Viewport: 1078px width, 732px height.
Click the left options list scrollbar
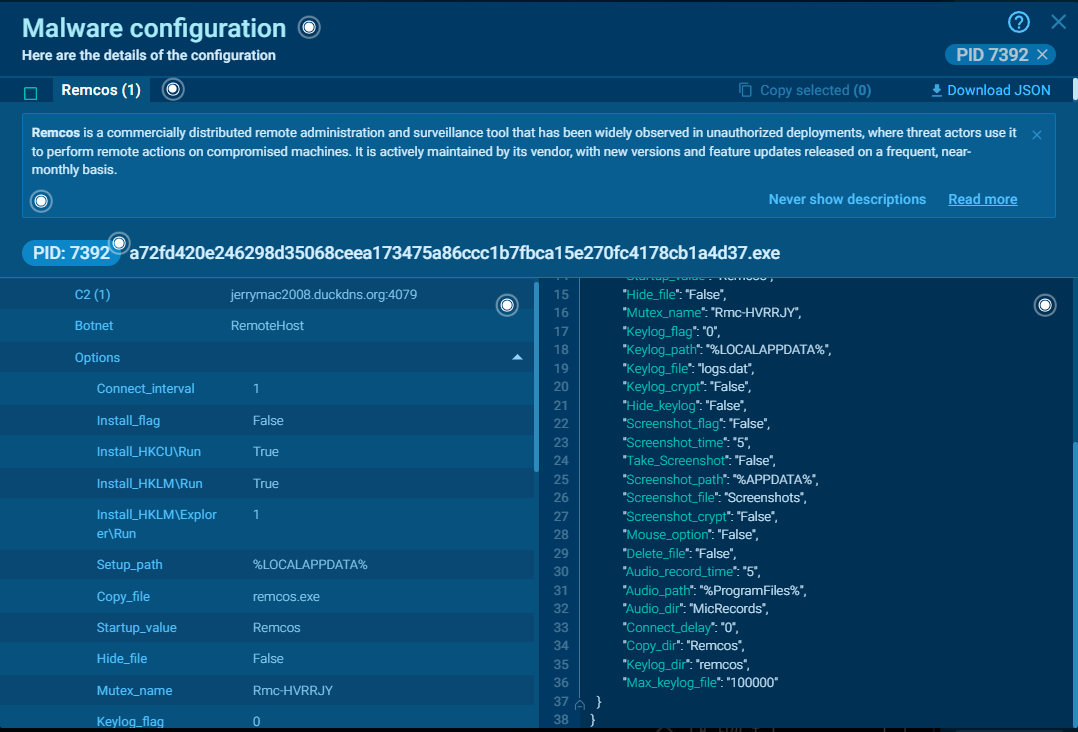(536, 377)
